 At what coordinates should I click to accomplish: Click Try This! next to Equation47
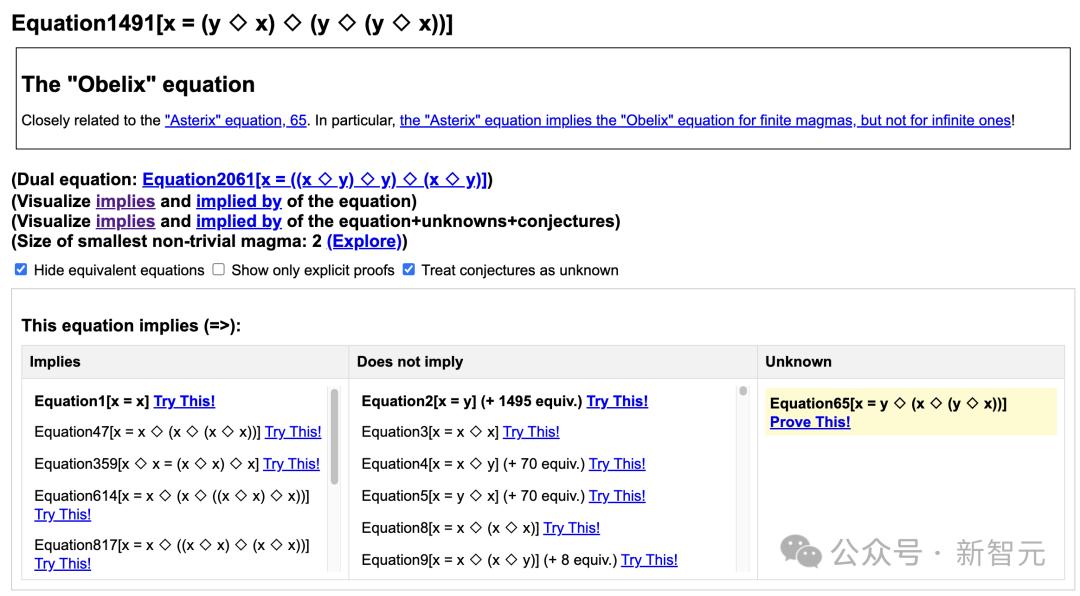(x=293, y=432)
